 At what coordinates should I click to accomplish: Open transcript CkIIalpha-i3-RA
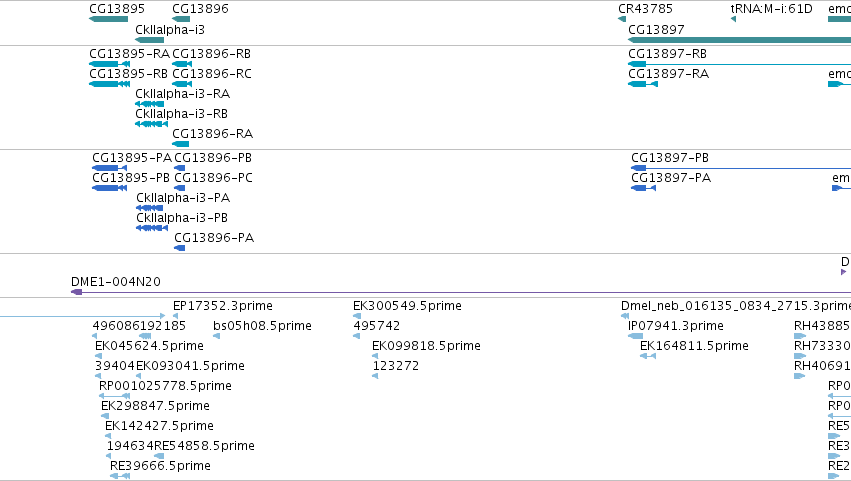pyautogui.click(x=182, y=94)
